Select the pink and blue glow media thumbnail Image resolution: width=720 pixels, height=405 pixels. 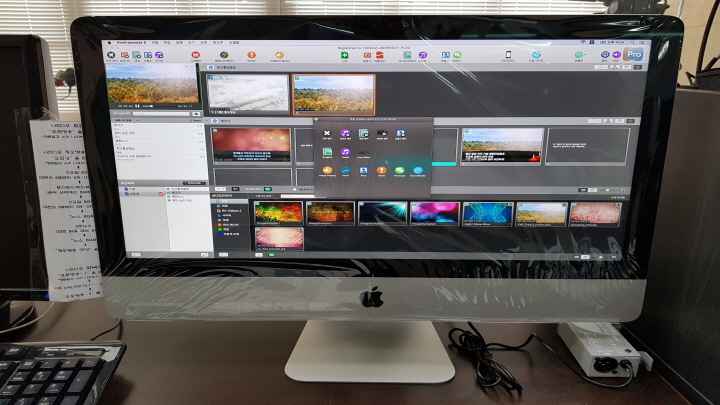(435, 212)
